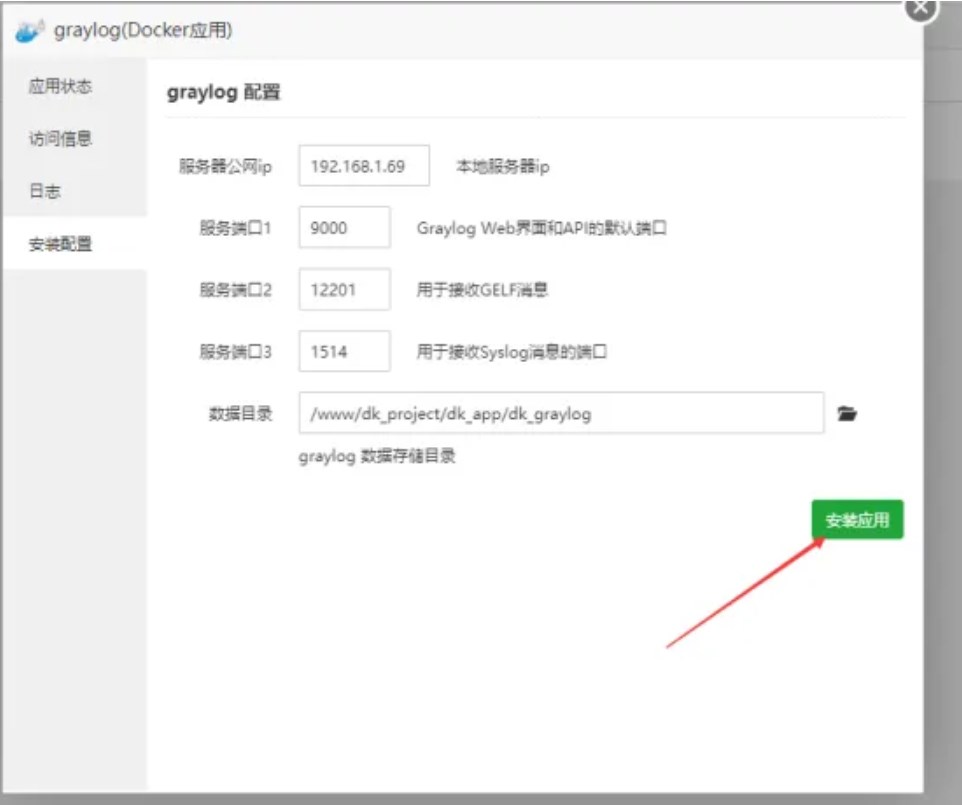Focus the 服务器公网ip input field

pyautogui.click(x=363, y=166)
